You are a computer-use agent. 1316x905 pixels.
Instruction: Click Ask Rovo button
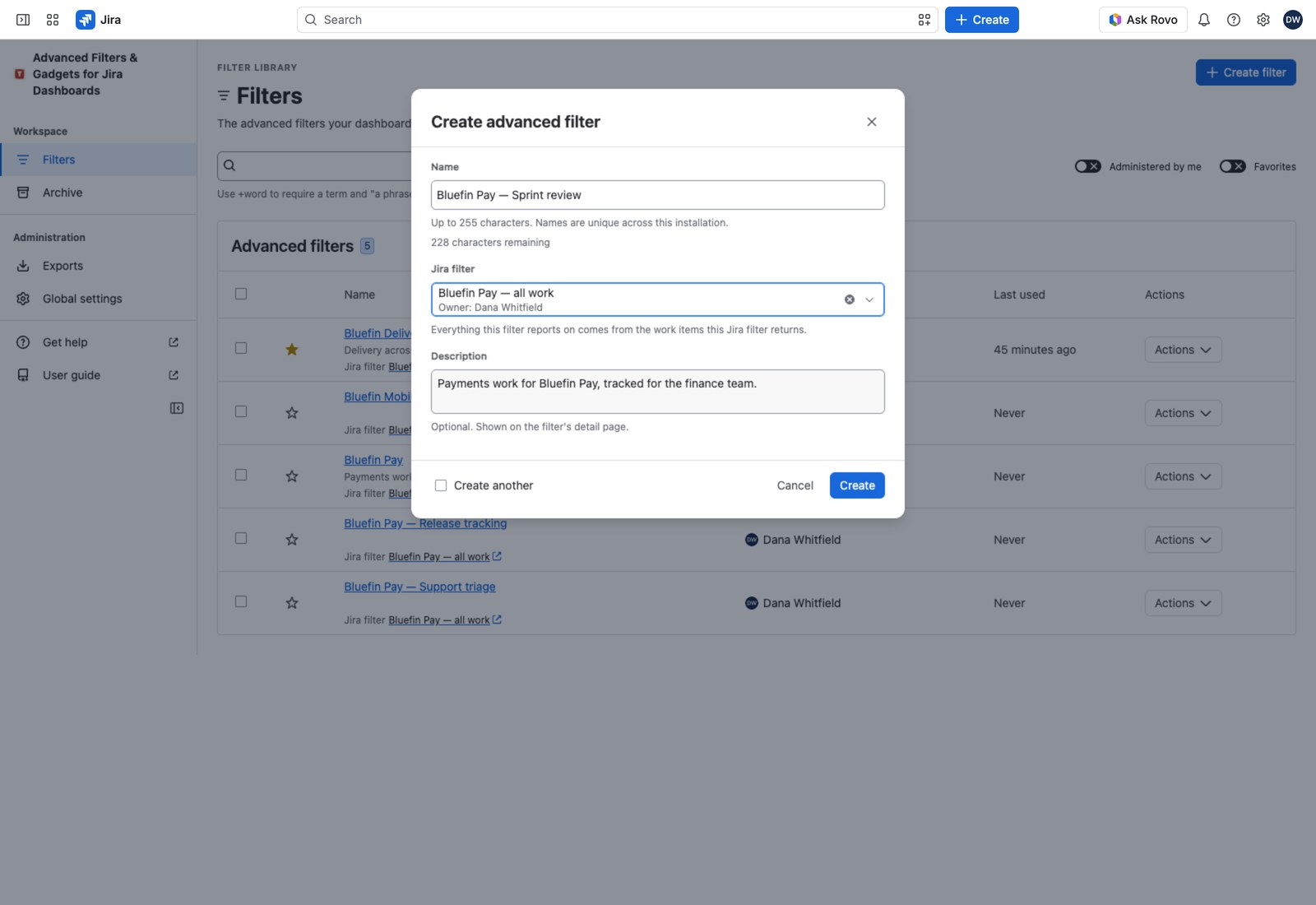pyautogui.click(x=1143, y=20)
